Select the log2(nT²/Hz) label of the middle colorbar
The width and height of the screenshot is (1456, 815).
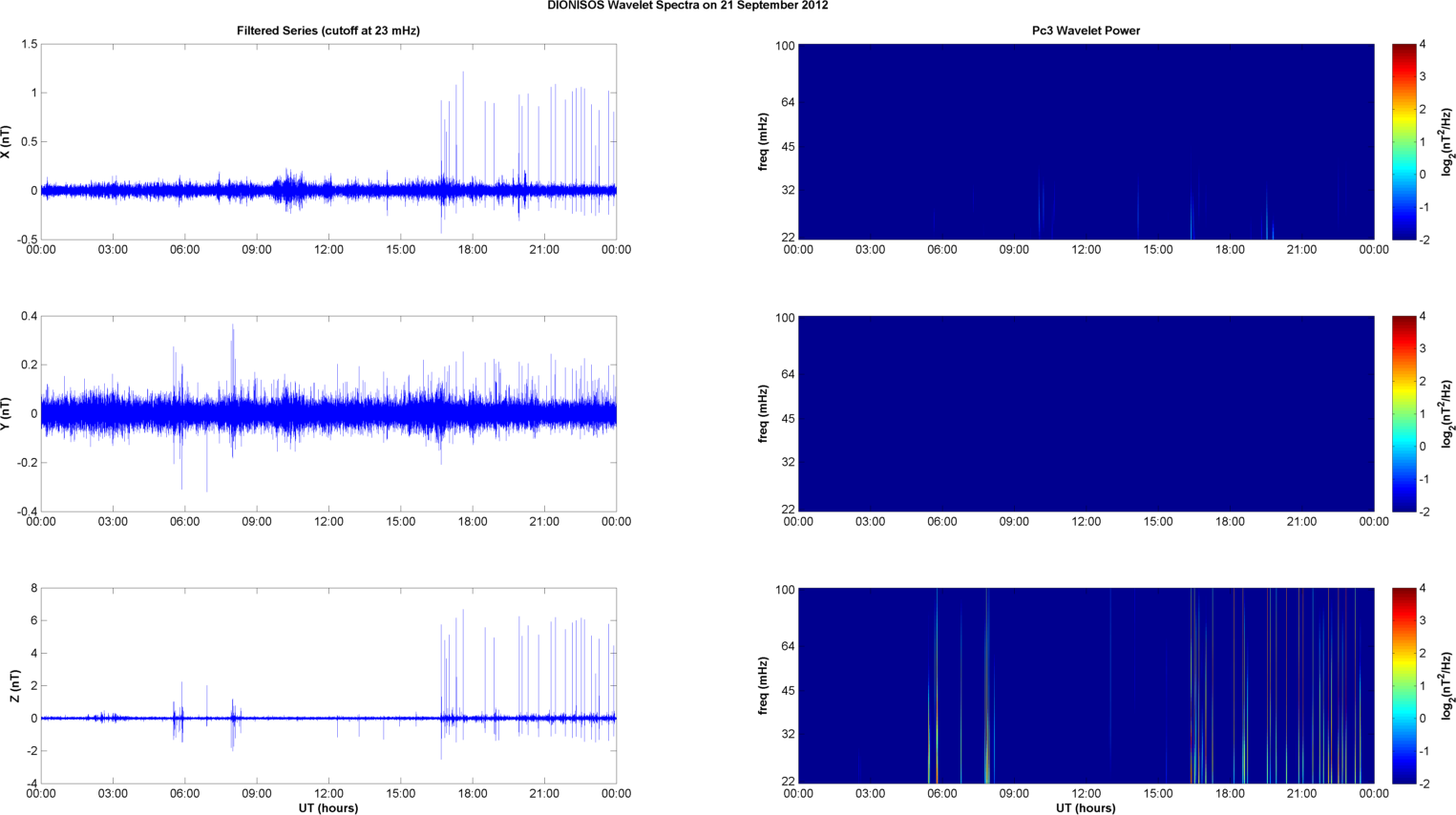point(1447,413)
